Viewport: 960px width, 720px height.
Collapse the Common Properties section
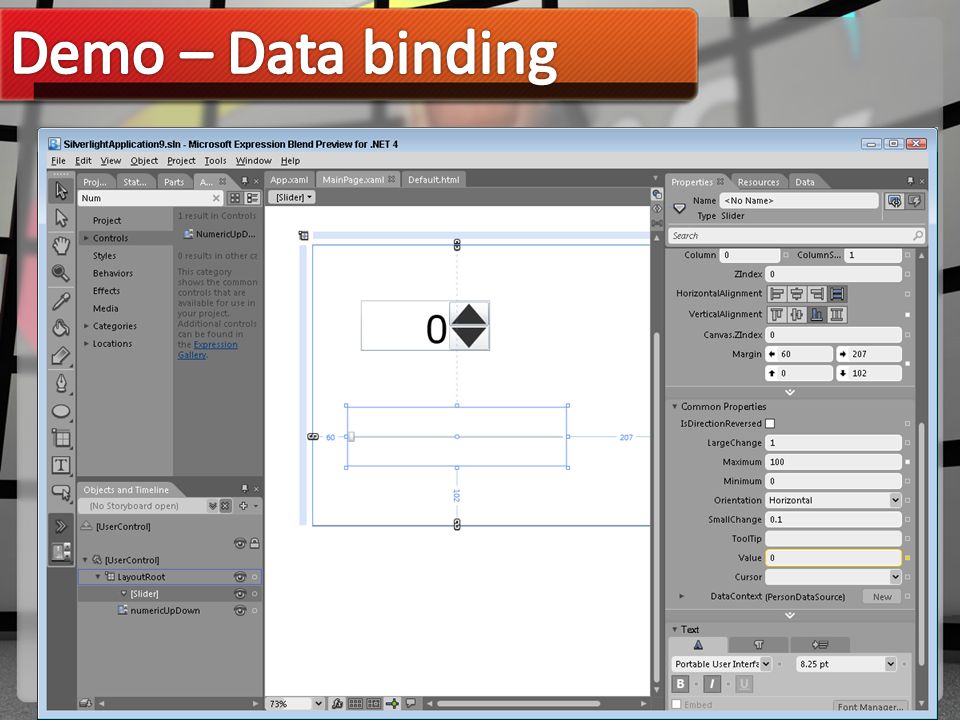(x=675, y=407)
